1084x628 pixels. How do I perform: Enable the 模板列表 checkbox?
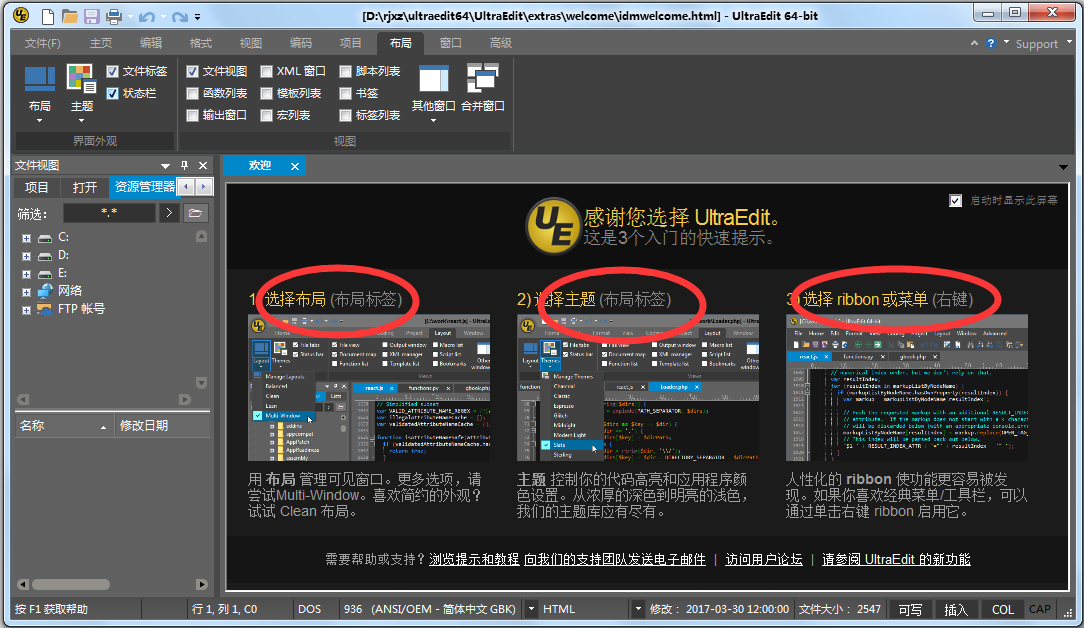point(266,93)
